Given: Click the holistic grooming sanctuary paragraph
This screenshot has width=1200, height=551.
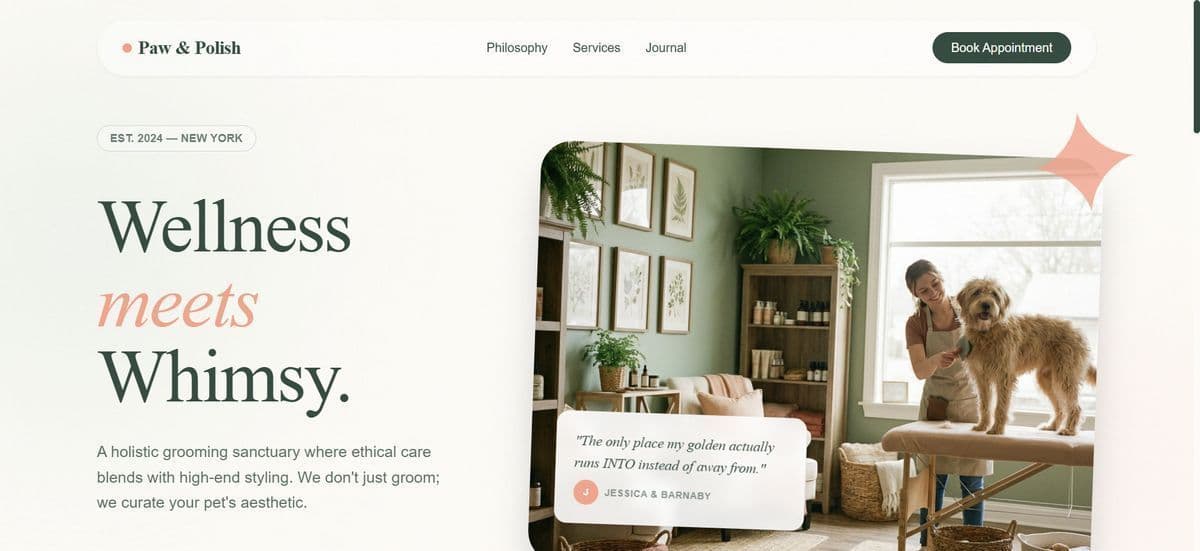Looking at the screenshot, I should pos(269,477).
